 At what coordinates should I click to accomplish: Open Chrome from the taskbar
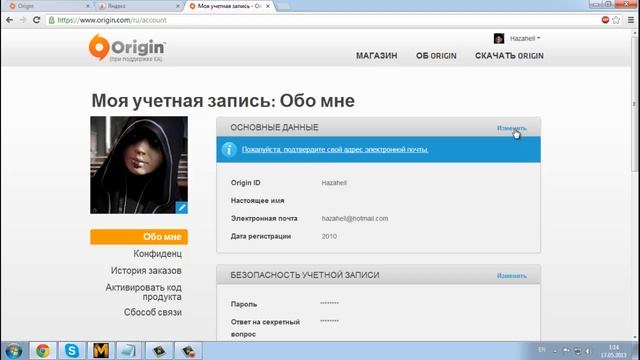click(x=42, y=351)
